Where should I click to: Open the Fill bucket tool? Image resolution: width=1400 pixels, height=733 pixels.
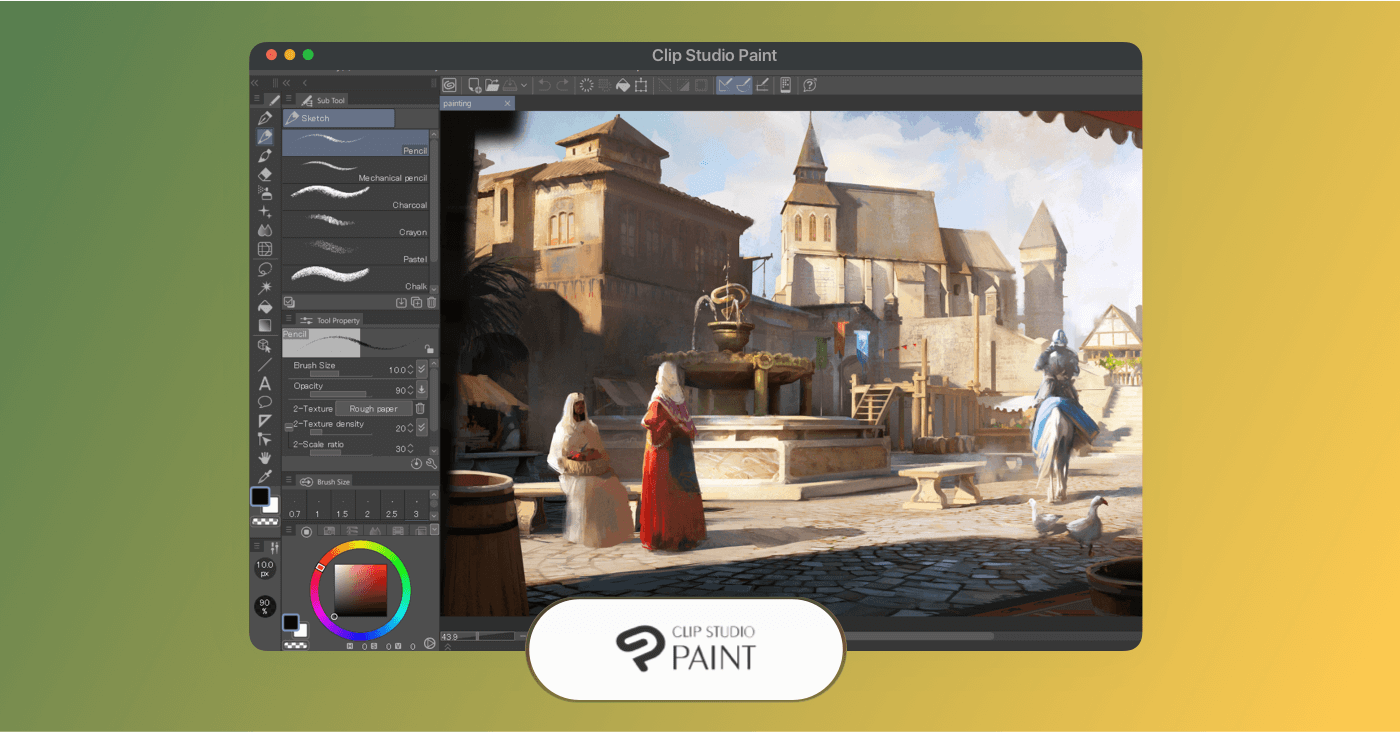pyautogui.click(x=265, y=306)
